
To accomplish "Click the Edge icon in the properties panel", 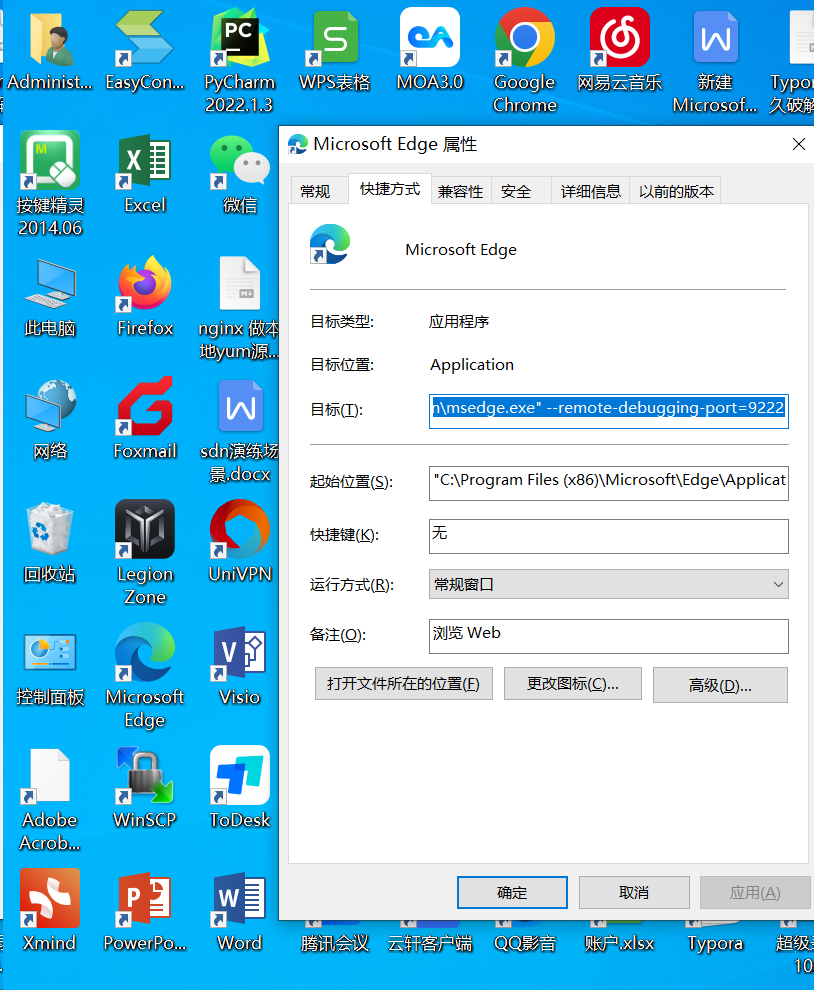I will pyautogui.click(x=330, y=244).
